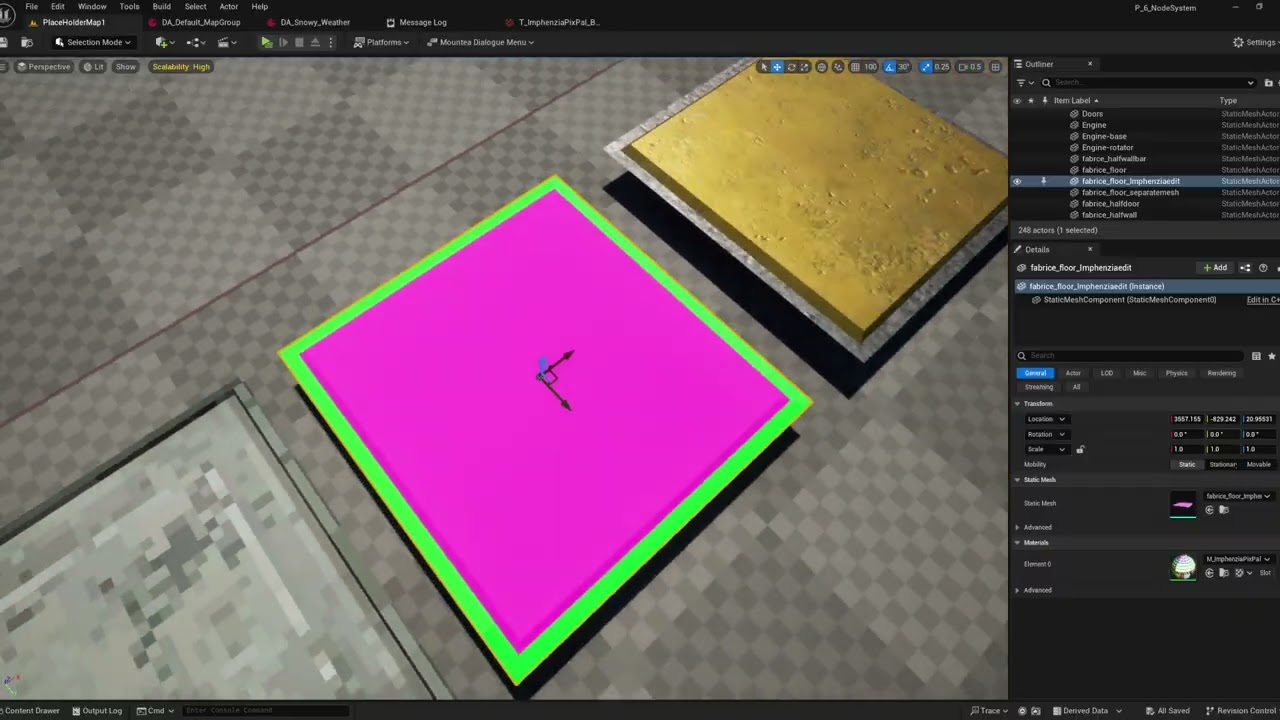This screenshot has width=1280, height=720.
Task: Open the Settings menu at top right
Action: coord(1255,42)
